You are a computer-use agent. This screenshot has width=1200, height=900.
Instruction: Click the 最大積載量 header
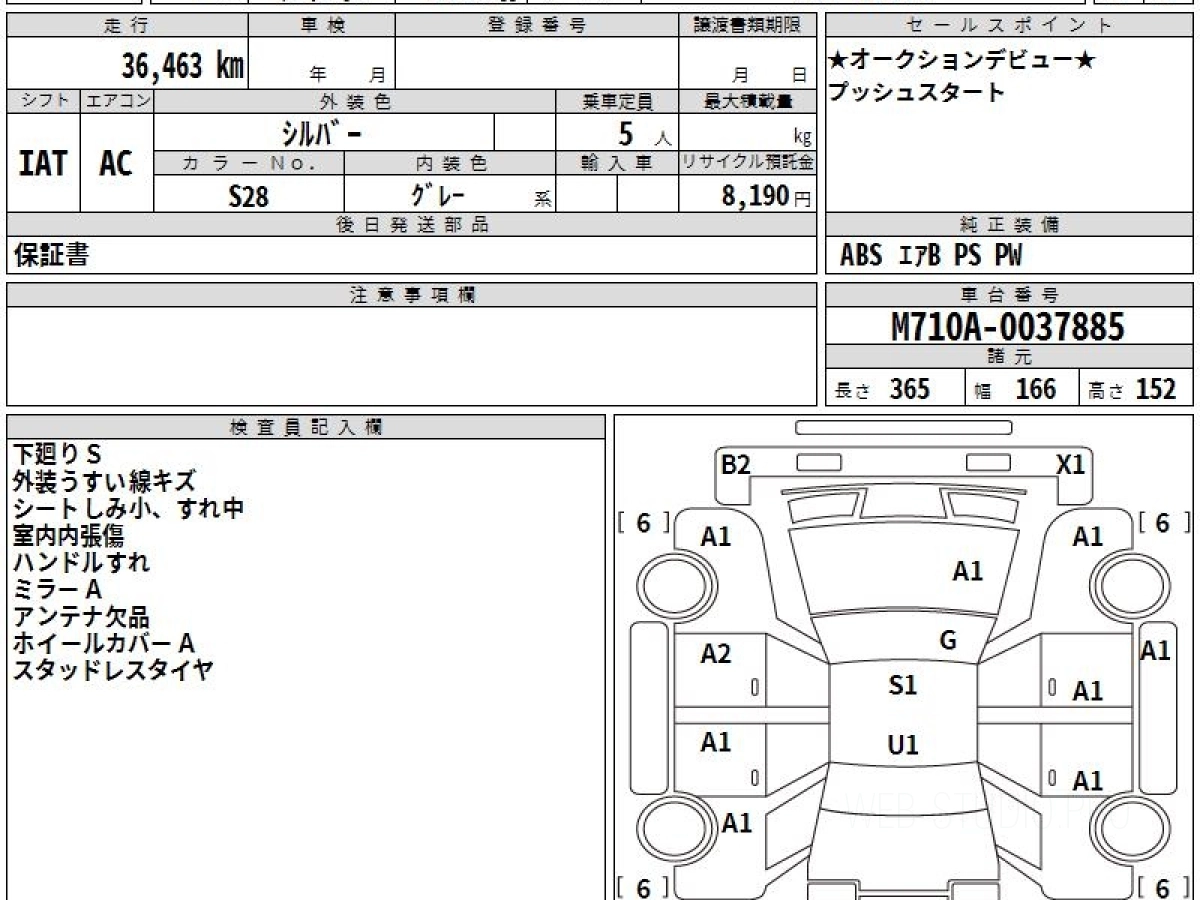(747, 101)
